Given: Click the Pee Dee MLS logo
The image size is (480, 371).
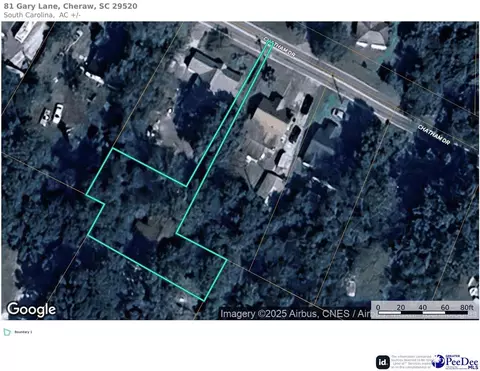Looking at the screenshot, I should (x=456, y=362).
